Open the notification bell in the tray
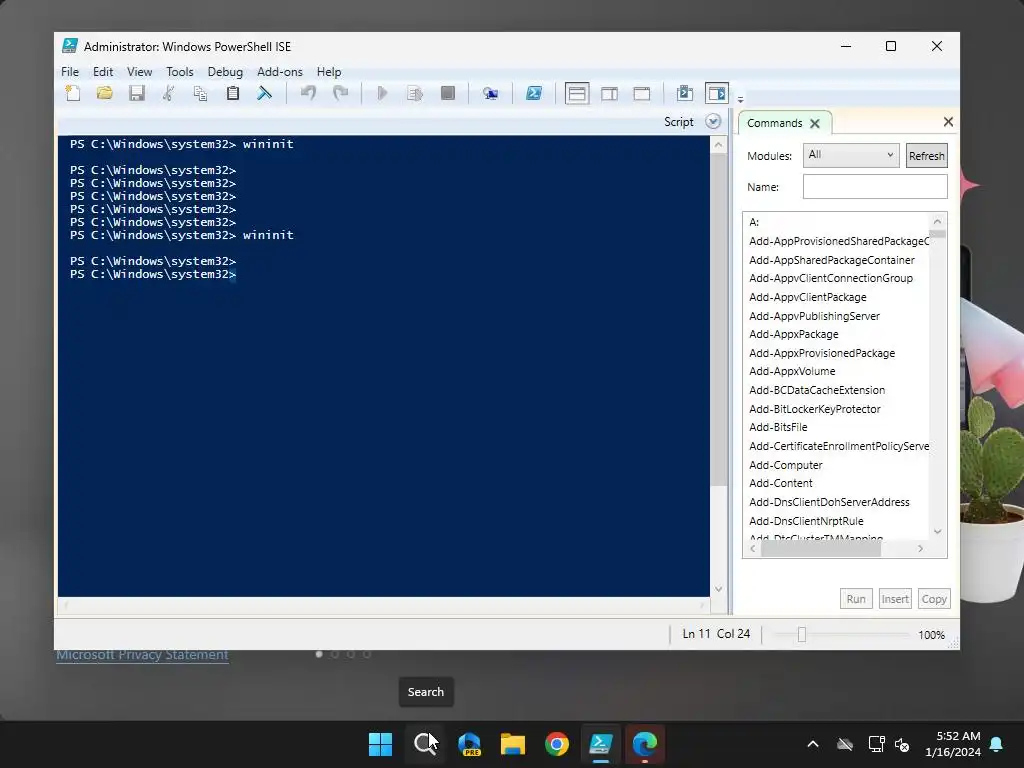This screenshot has height=768, width=1024. (997, 744)
